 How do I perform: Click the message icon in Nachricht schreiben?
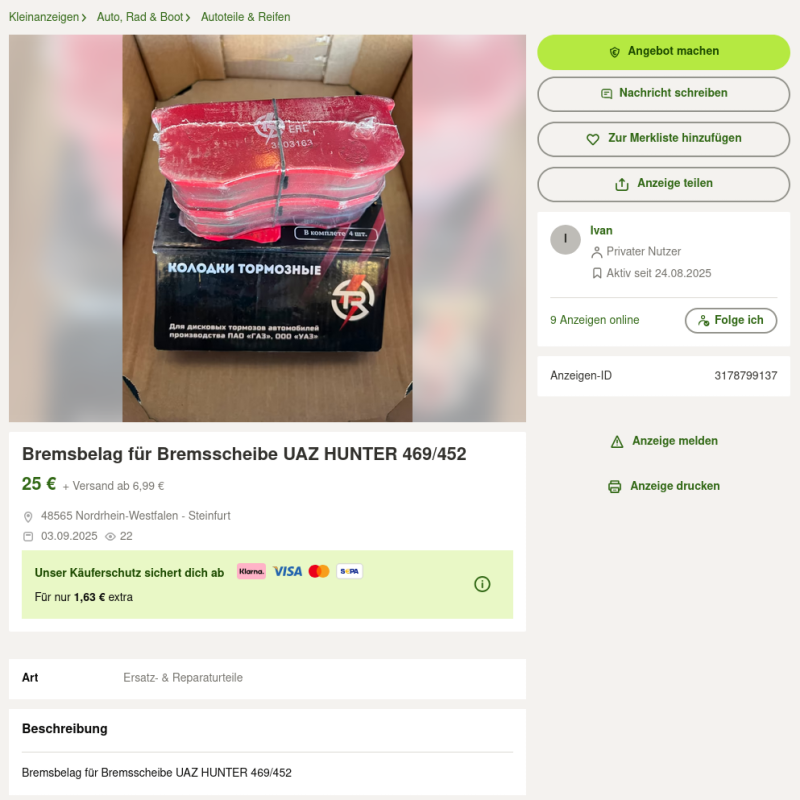click(x=606, y=93)
